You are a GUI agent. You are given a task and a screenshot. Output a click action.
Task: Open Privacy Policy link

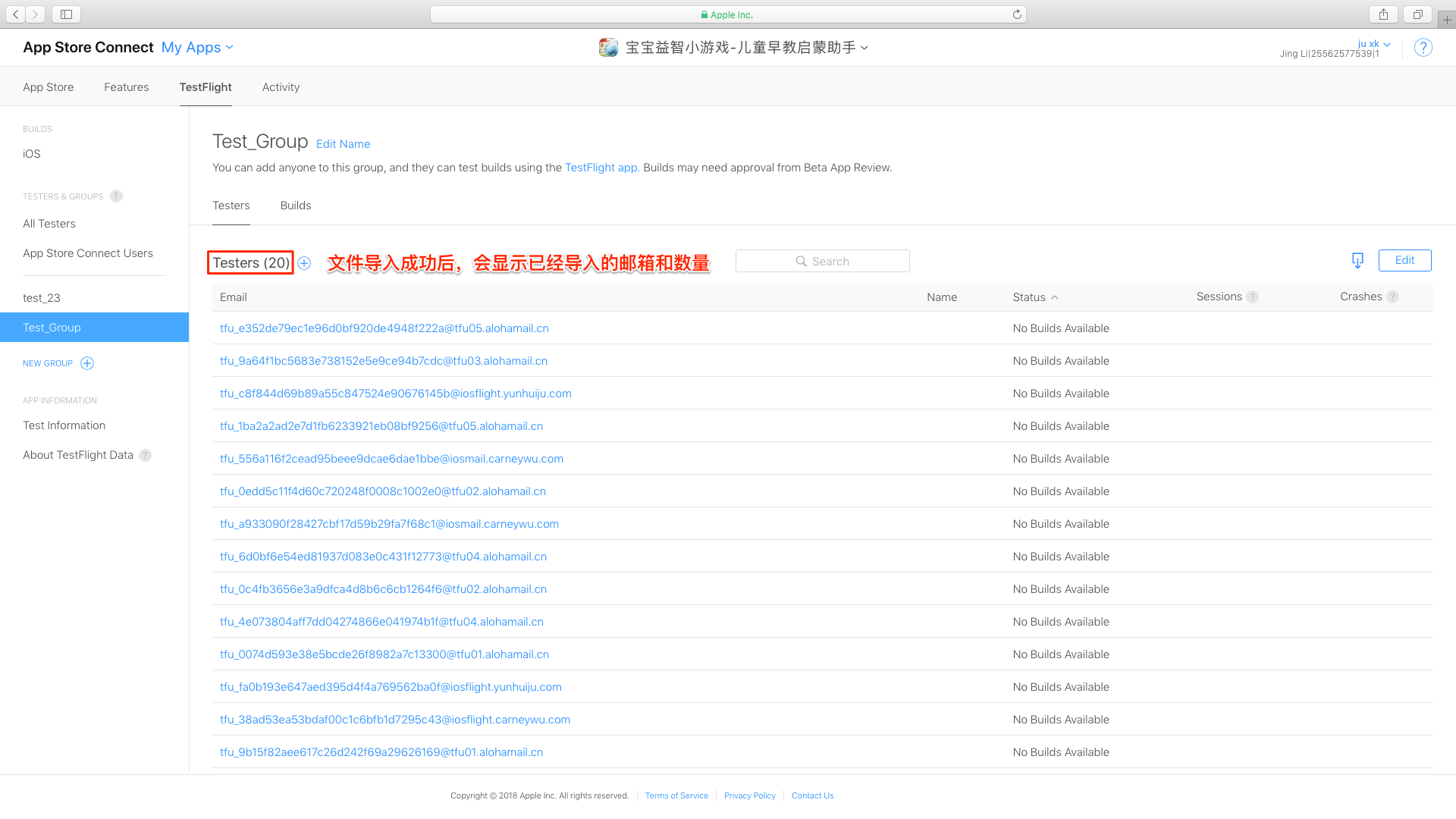click(750, 795)
